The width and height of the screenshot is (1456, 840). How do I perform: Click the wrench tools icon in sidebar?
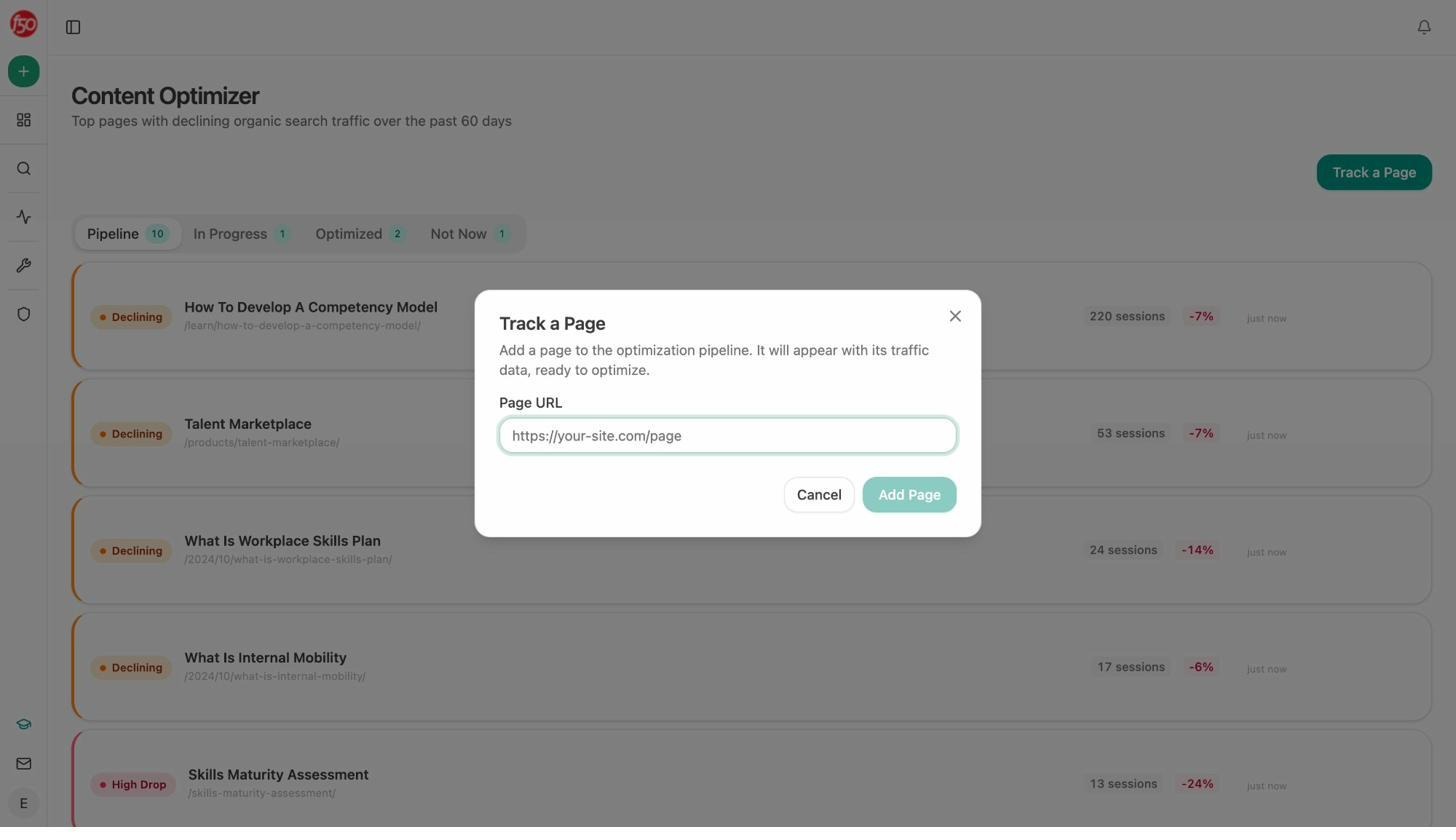coord(23,265)
